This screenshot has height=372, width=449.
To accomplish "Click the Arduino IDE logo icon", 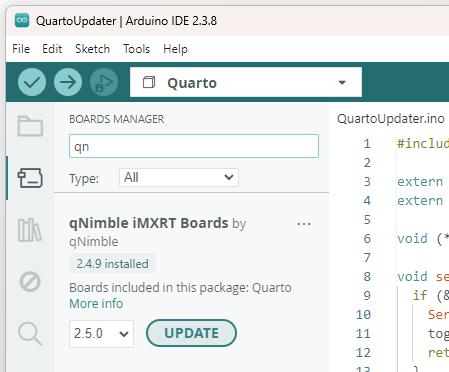I will tap(22, 20).
